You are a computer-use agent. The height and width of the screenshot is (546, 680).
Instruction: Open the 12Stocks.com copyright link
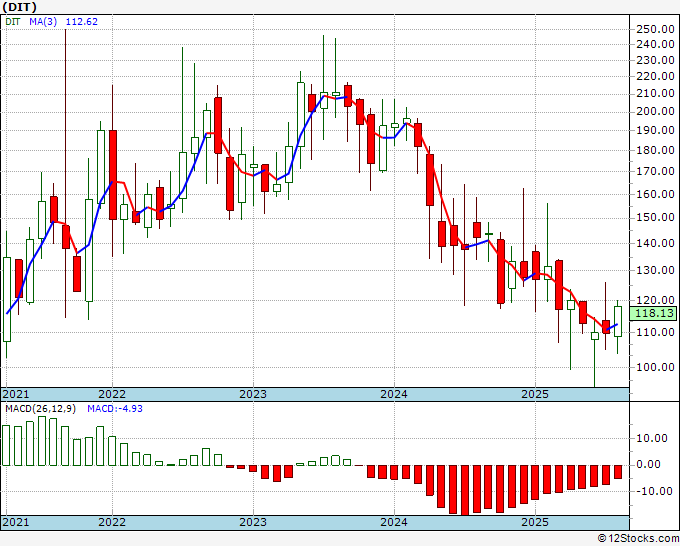coord(638,539)
